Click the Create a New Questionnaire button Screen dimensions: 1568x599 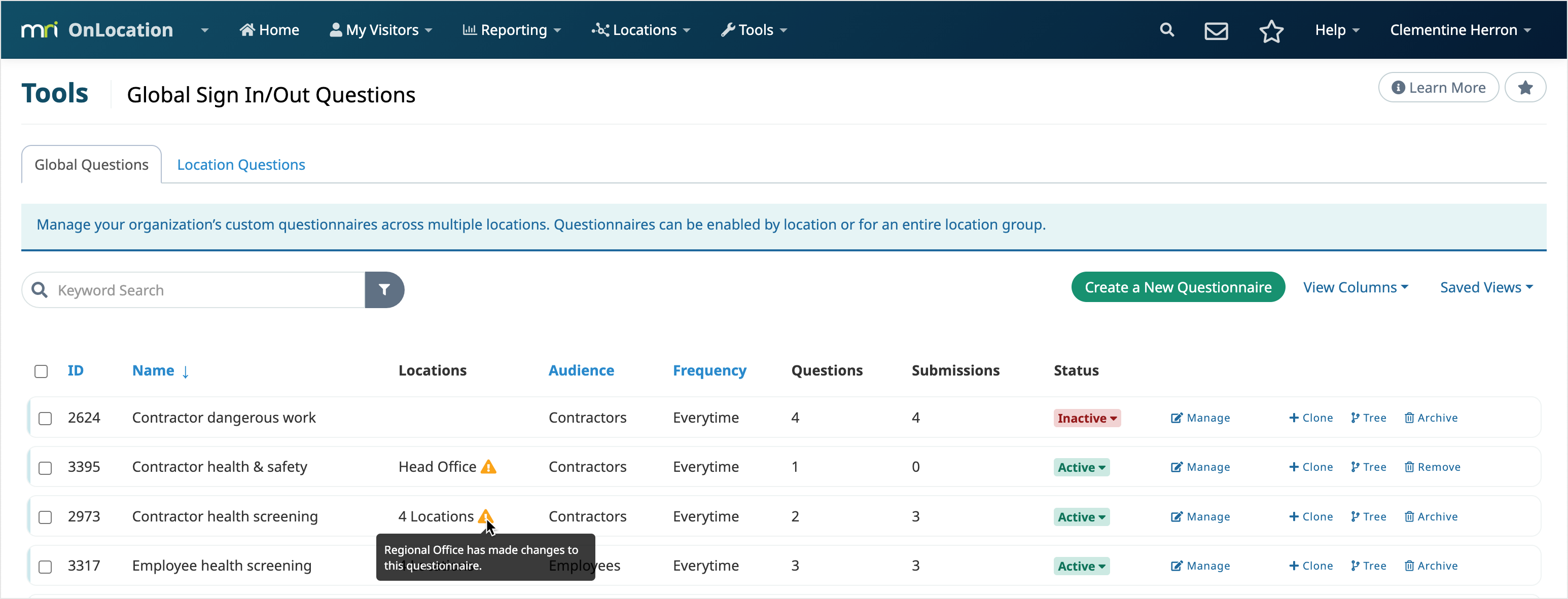click(1177, 287)
